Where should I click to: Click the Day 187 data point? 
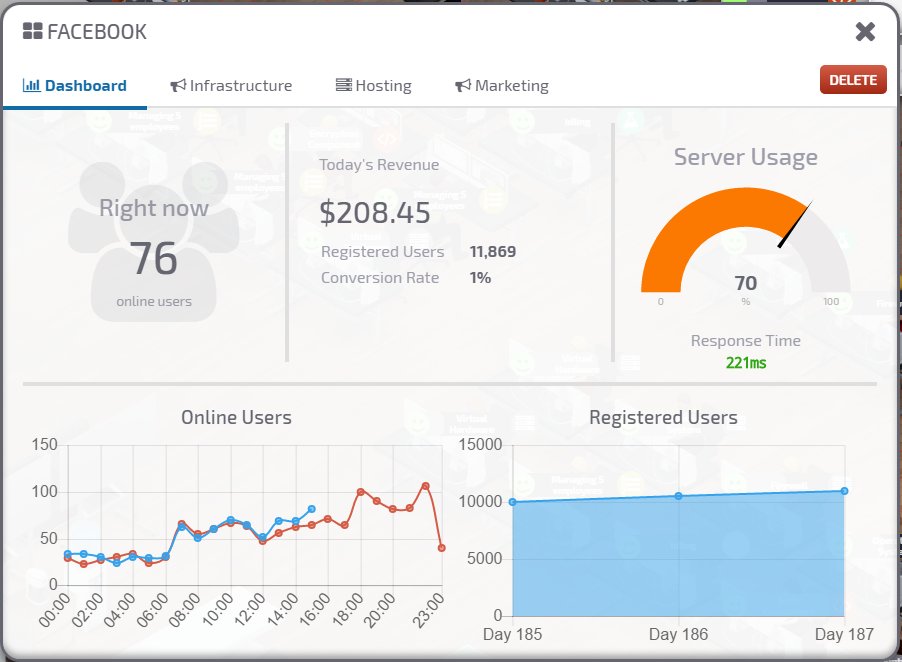[x=844, y=491]
